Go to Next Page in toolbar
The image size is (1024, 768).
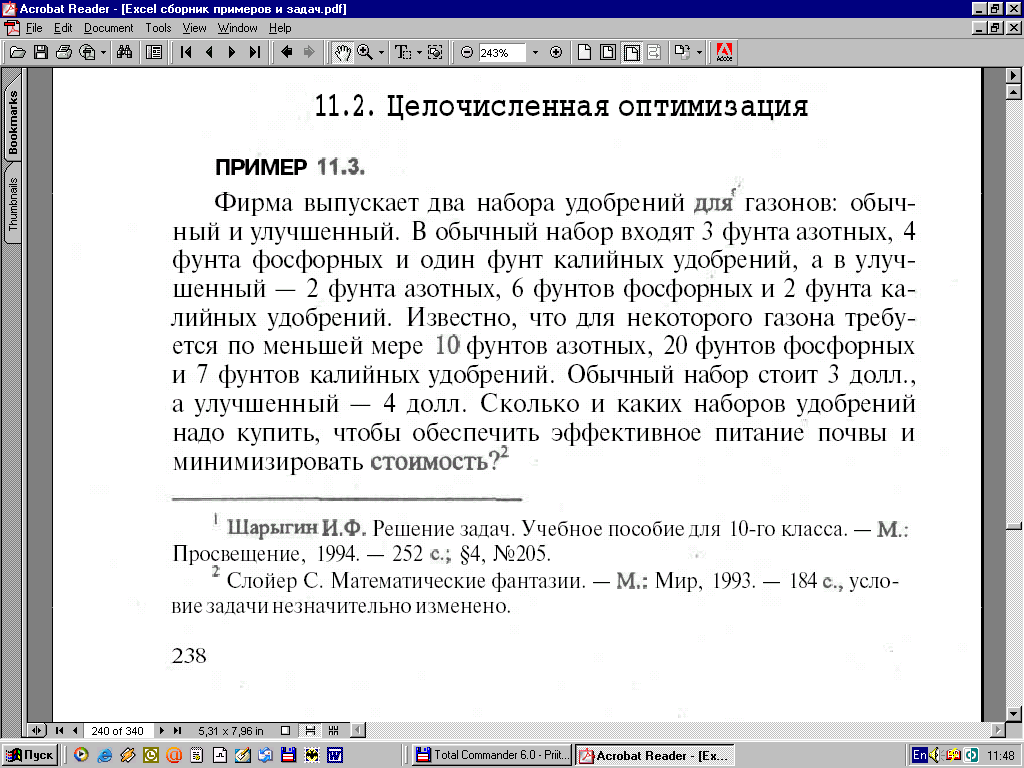[232, 52]
